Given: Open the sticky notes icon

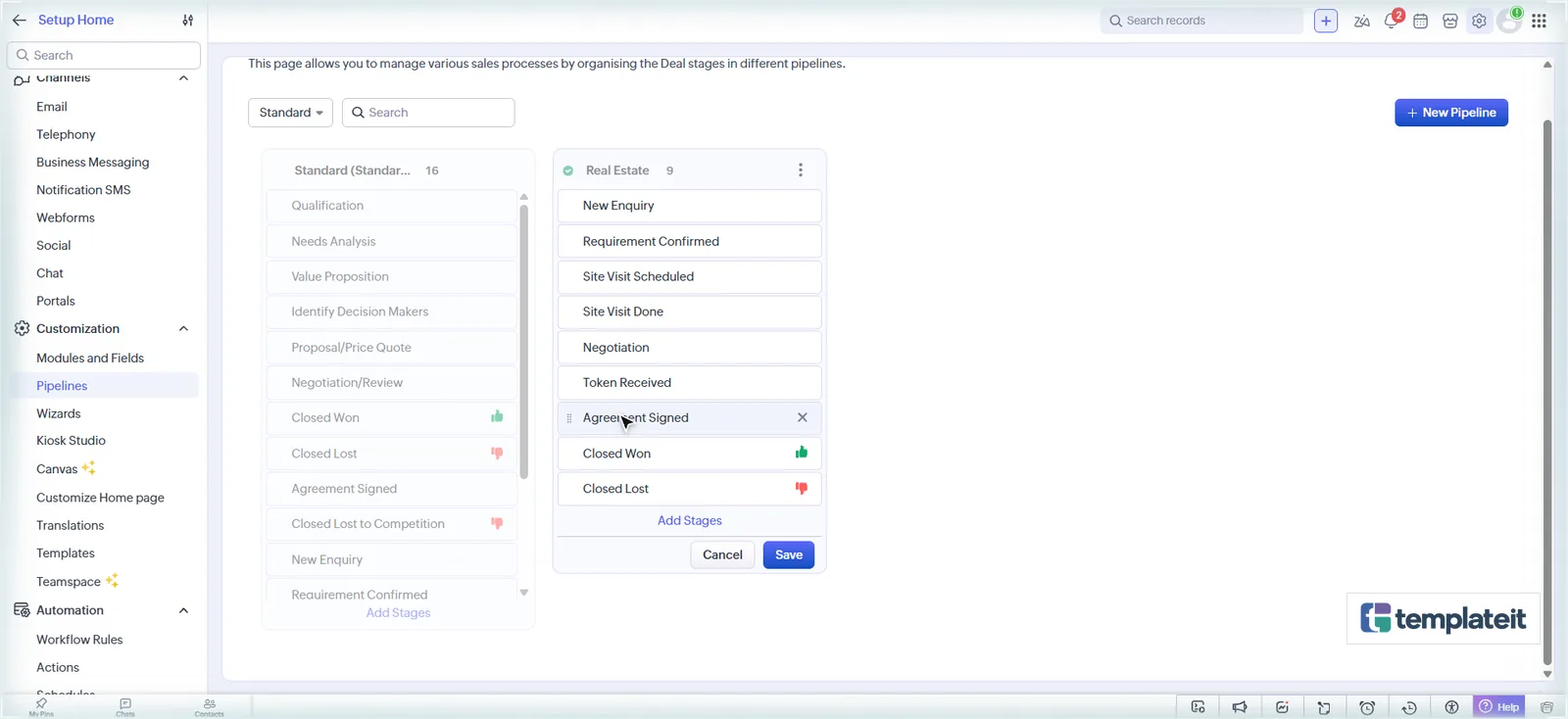Looking at the screenshot, I should (1324, 707).
